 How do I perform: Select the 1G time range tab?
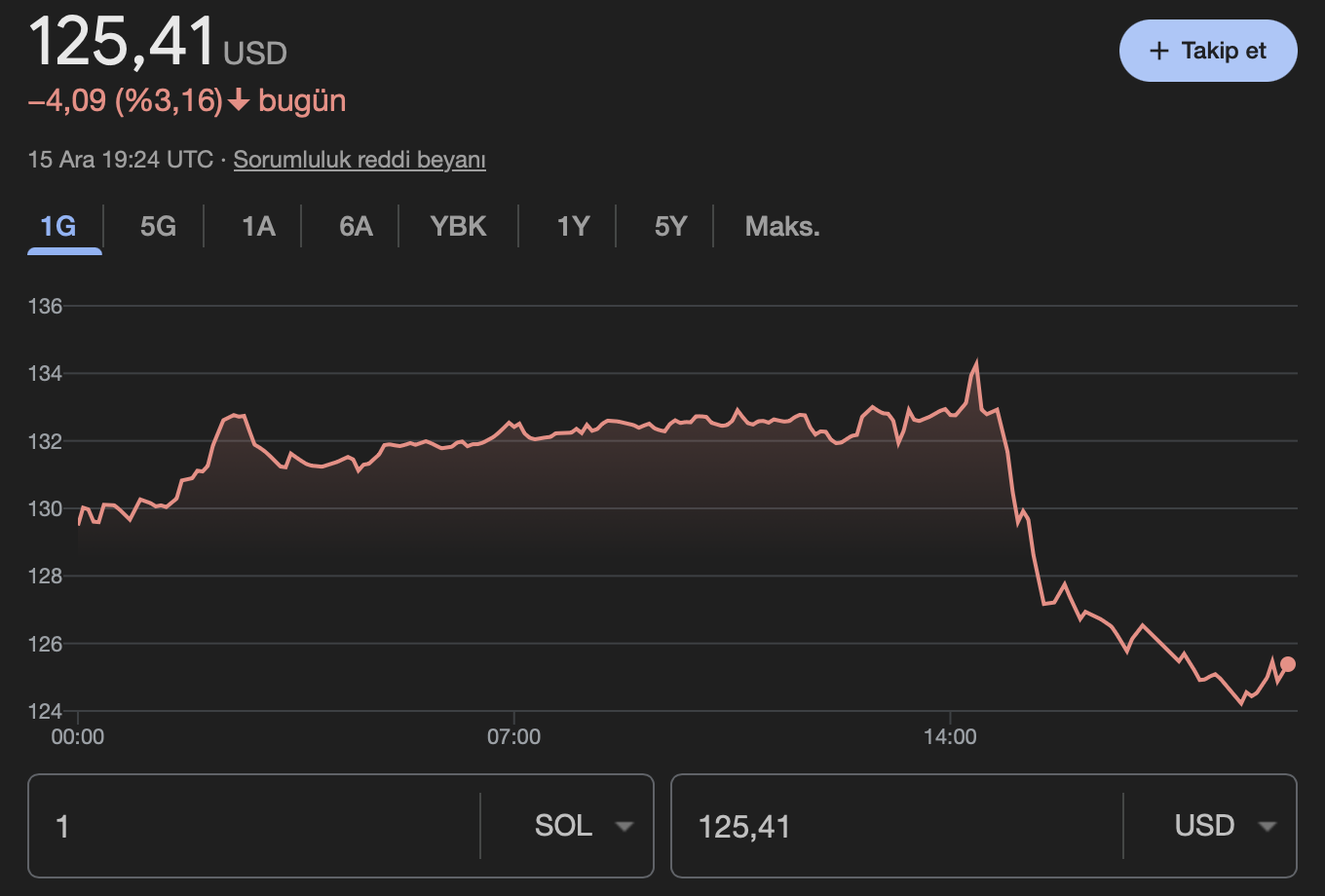pyautogui.click(x=58, y=227)
